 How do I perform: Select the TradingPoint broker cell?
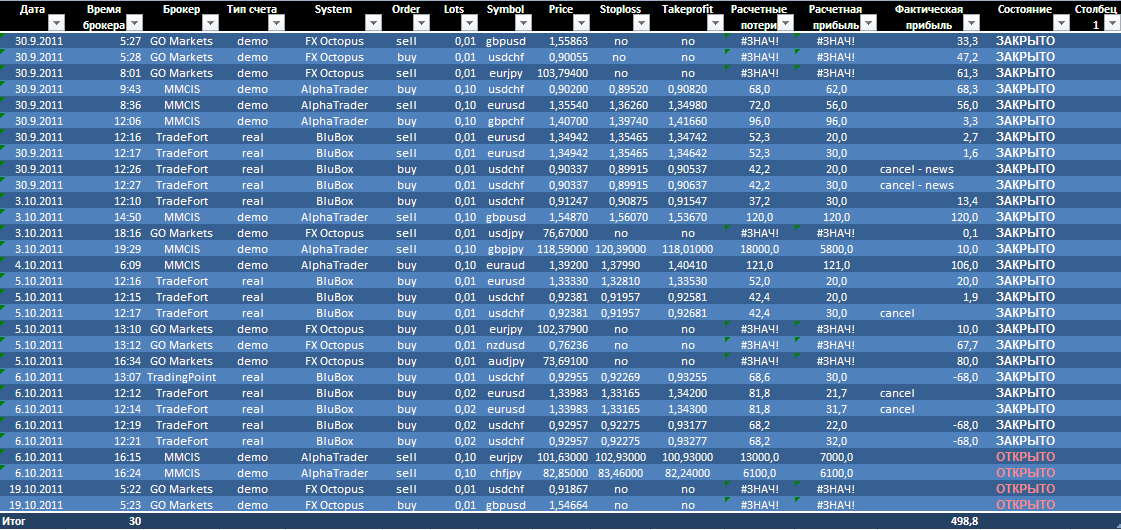point(182,377)
